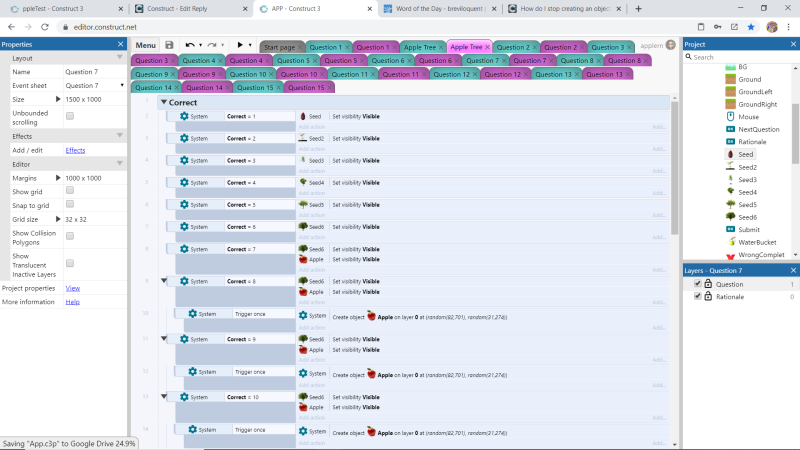
Task: Toggle Unbounded scrolling checkbox
Action: pyautogui.click(x=70, y=116)
